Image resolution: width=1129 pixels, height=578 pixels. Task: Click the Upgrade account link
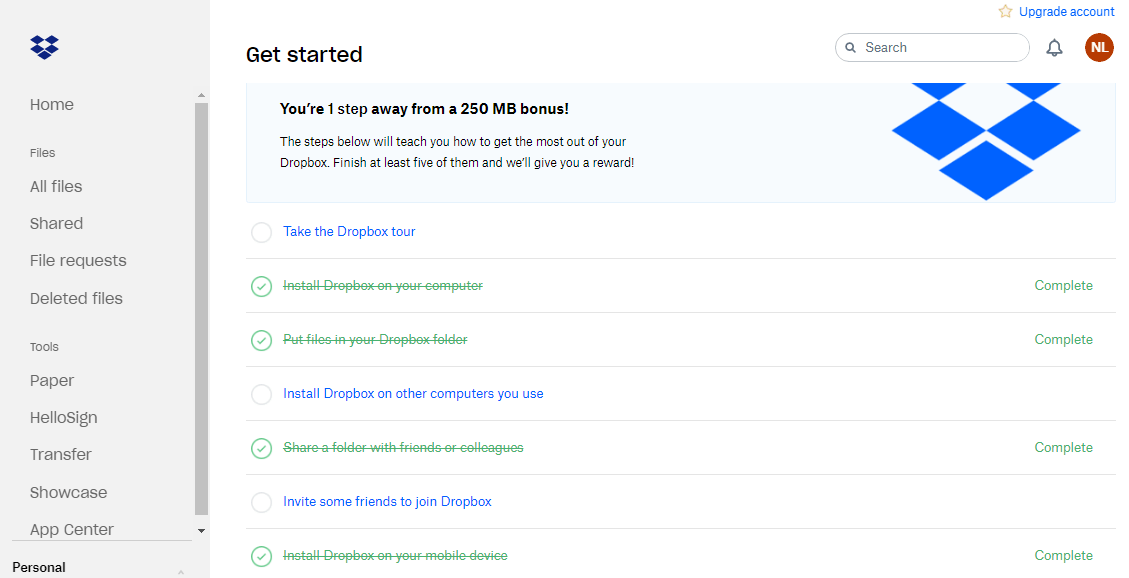[x=1066, y=11]
